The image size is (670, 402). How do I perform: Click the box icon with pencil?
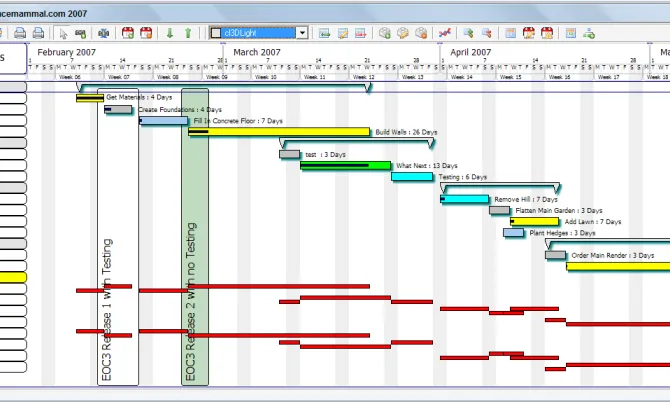coord(403,33)
